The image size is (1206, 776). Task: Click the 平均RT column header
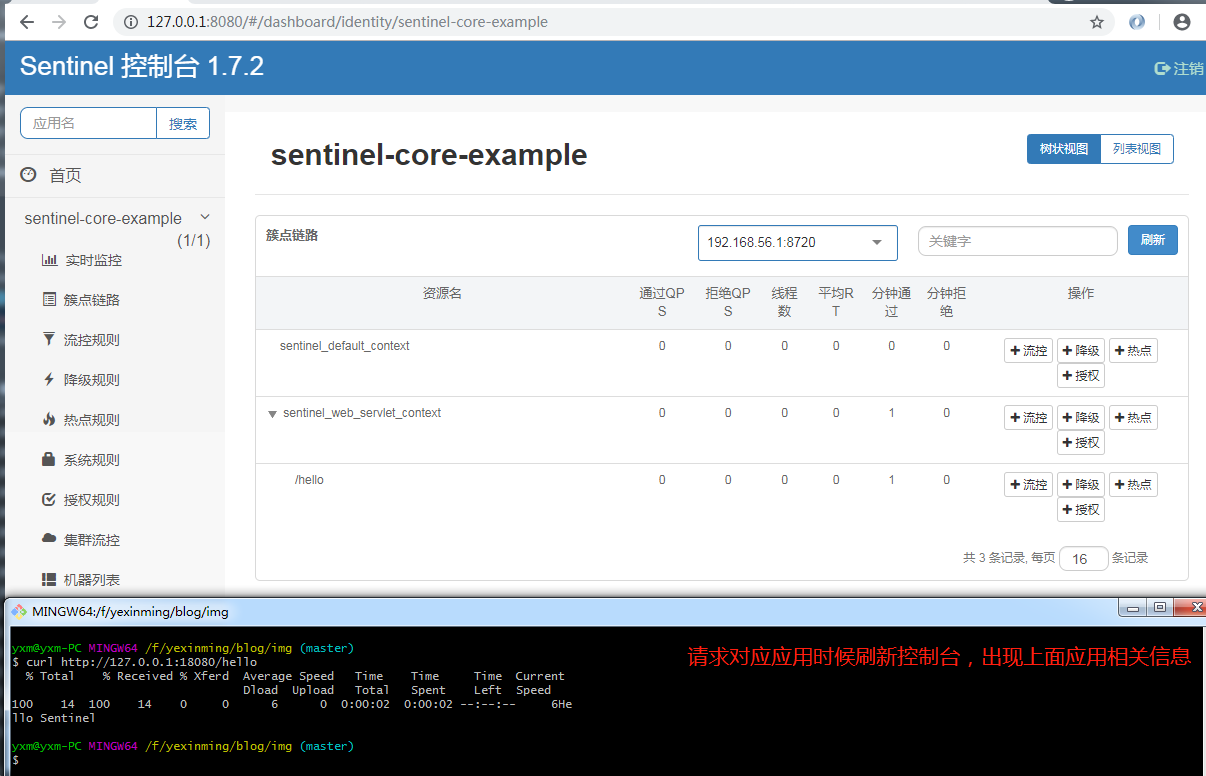click(836, 302)
